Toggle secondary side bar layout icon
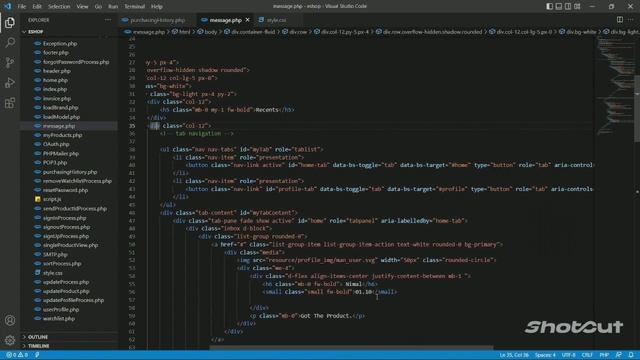640x360 pixels. click(568, 6)
